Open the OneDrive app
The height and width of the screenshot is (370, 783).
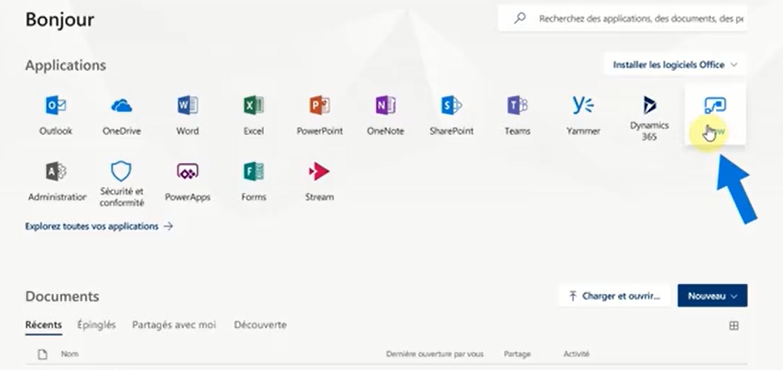tap(121, 116)
